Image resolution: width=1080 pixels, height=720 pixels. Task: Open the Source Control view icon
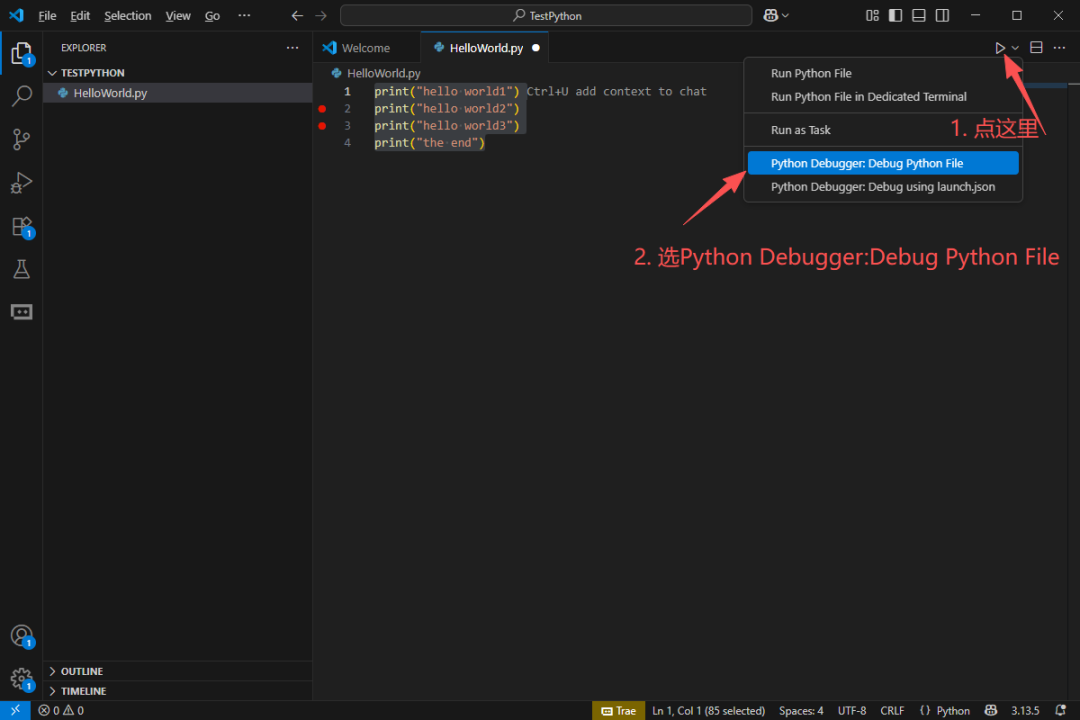(x=21, y=139)
